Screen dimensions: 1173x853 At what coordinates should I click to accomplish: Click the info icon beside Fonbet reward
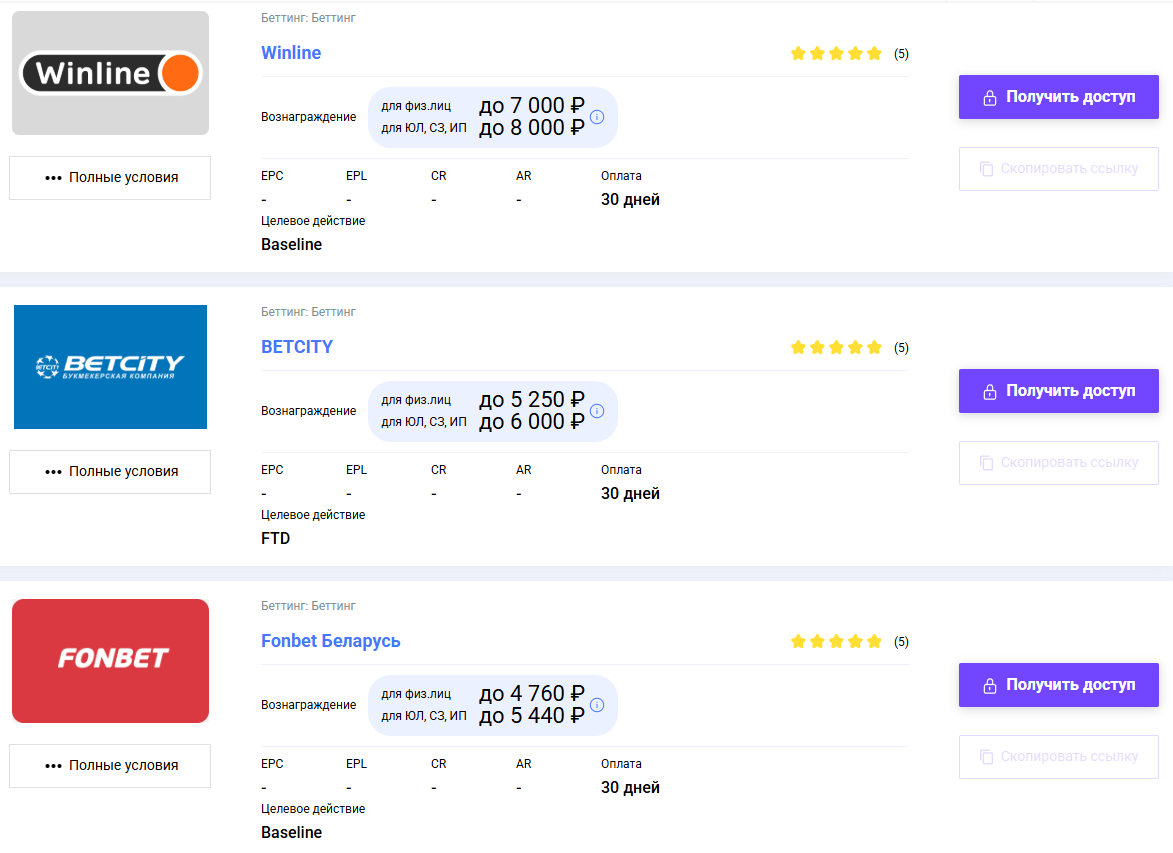597,705
